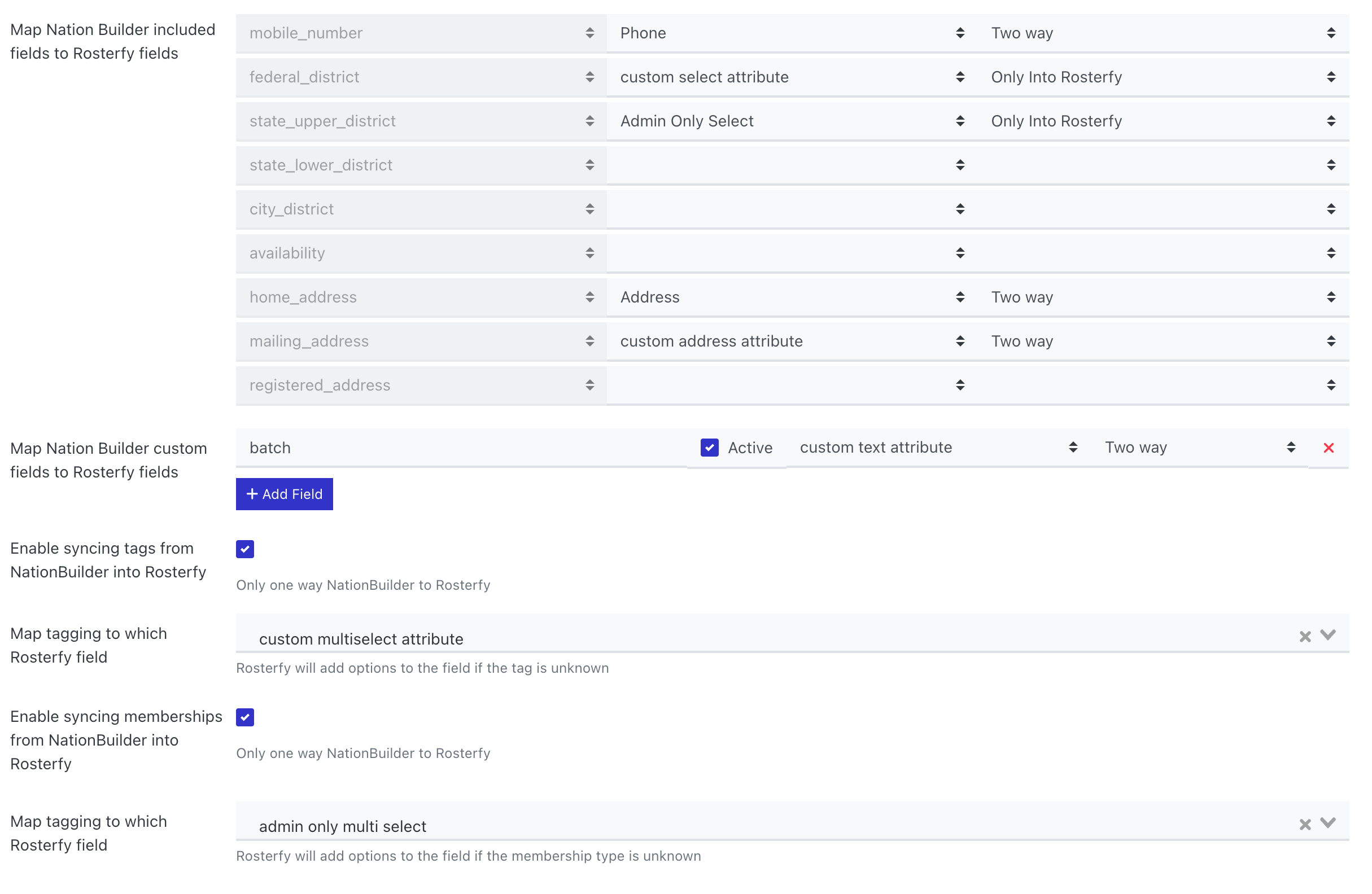Disable syncing tags from NationBuilder checkbox
1372x894 pixels.
245,549
